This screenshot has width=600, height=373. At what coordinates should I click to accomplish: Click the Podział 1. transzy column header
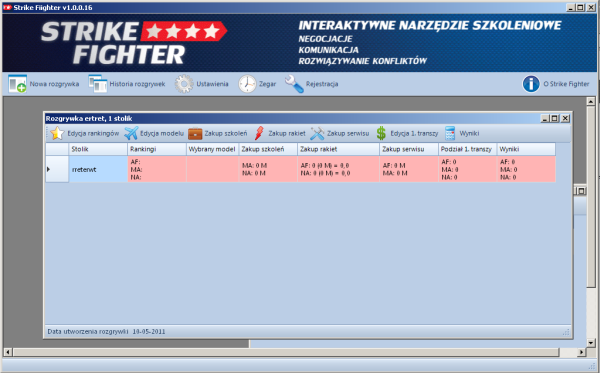point(467,149)
